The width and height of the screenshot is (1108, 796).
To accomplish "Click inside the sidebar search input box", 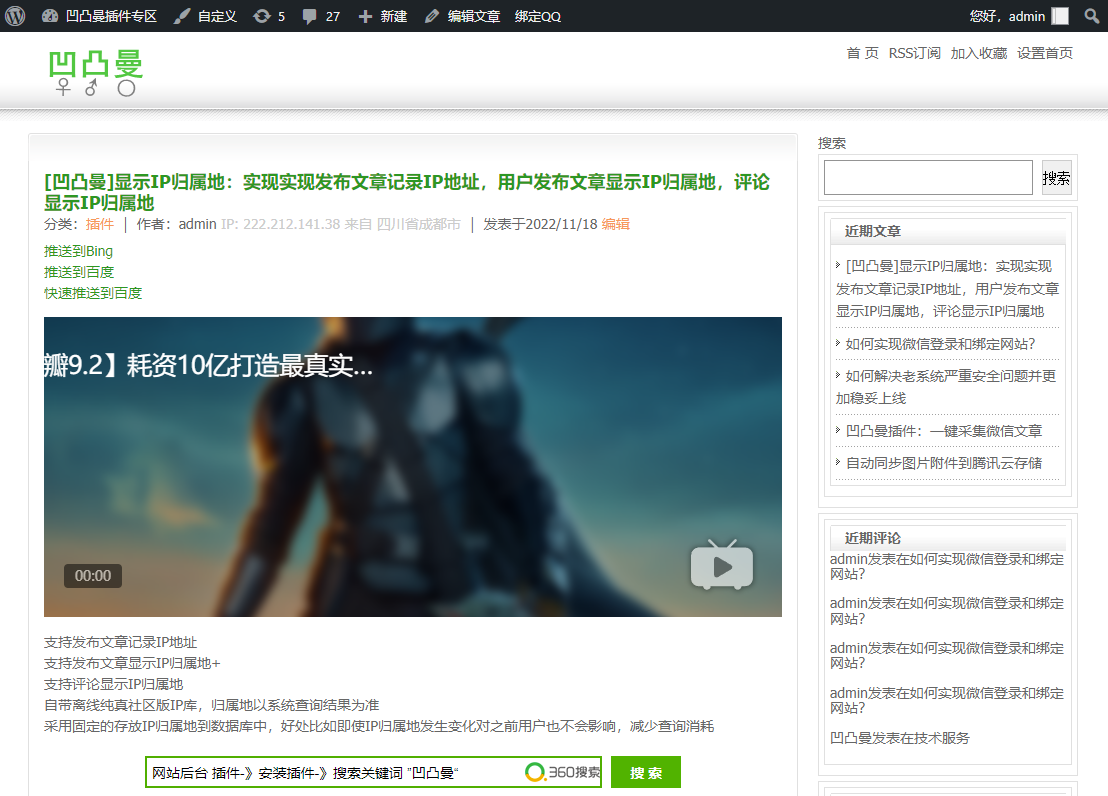I will pos(927,177).
